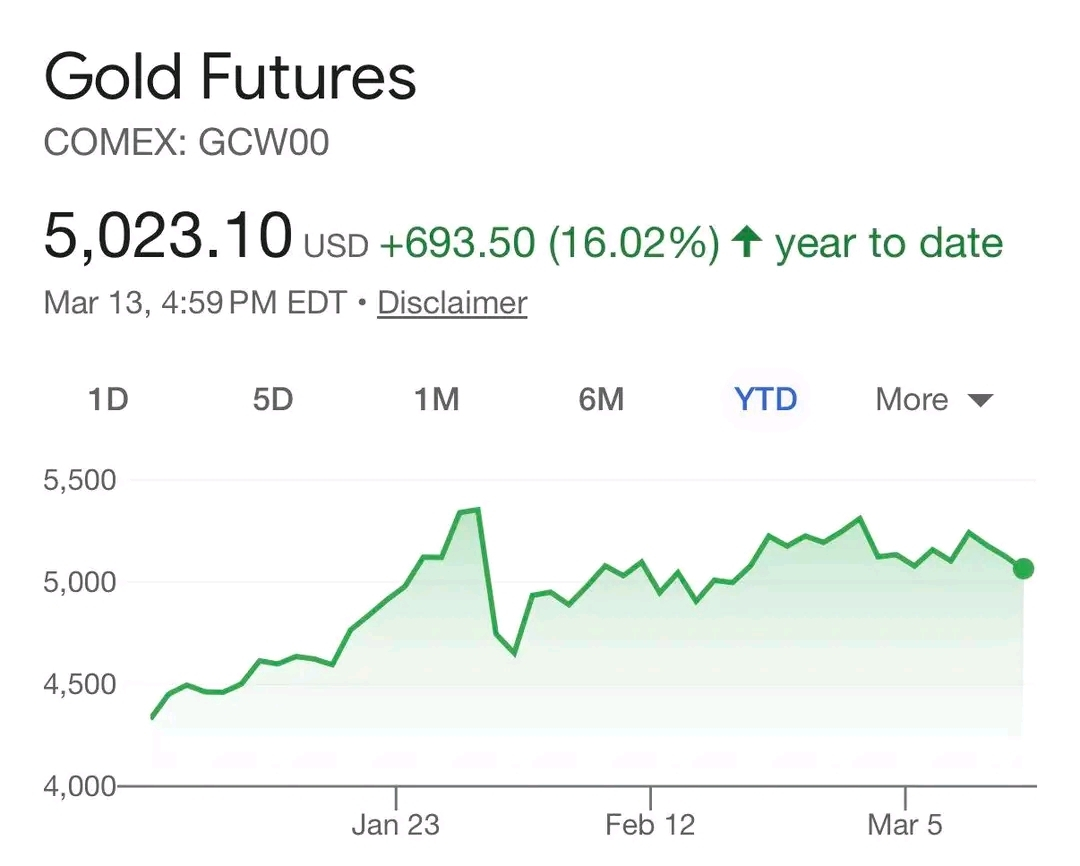Click the +693.50 (16.02%) change figure

point(549,243)
